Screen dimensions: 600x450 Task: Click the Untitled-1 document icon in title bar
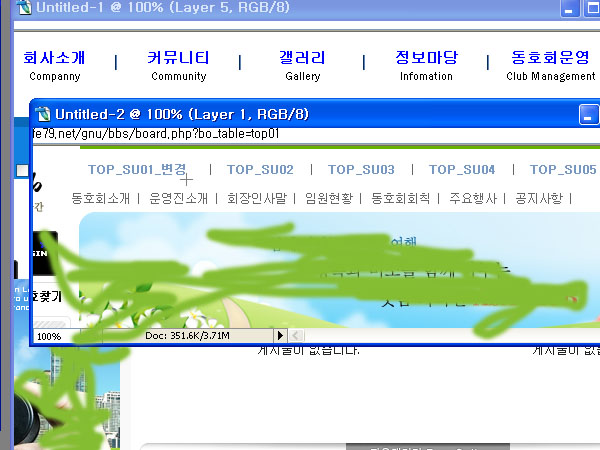23,8
